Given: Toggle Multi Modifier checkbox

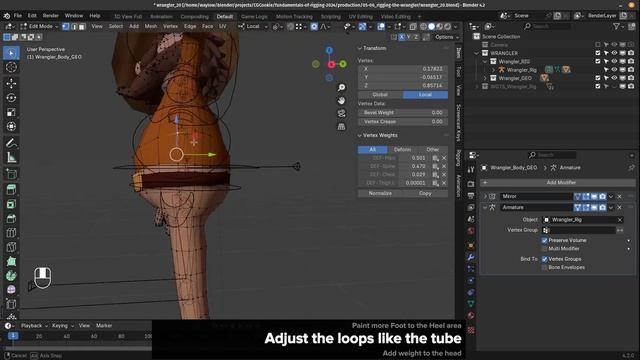Looking at the screenshot, I should point(544,249).
